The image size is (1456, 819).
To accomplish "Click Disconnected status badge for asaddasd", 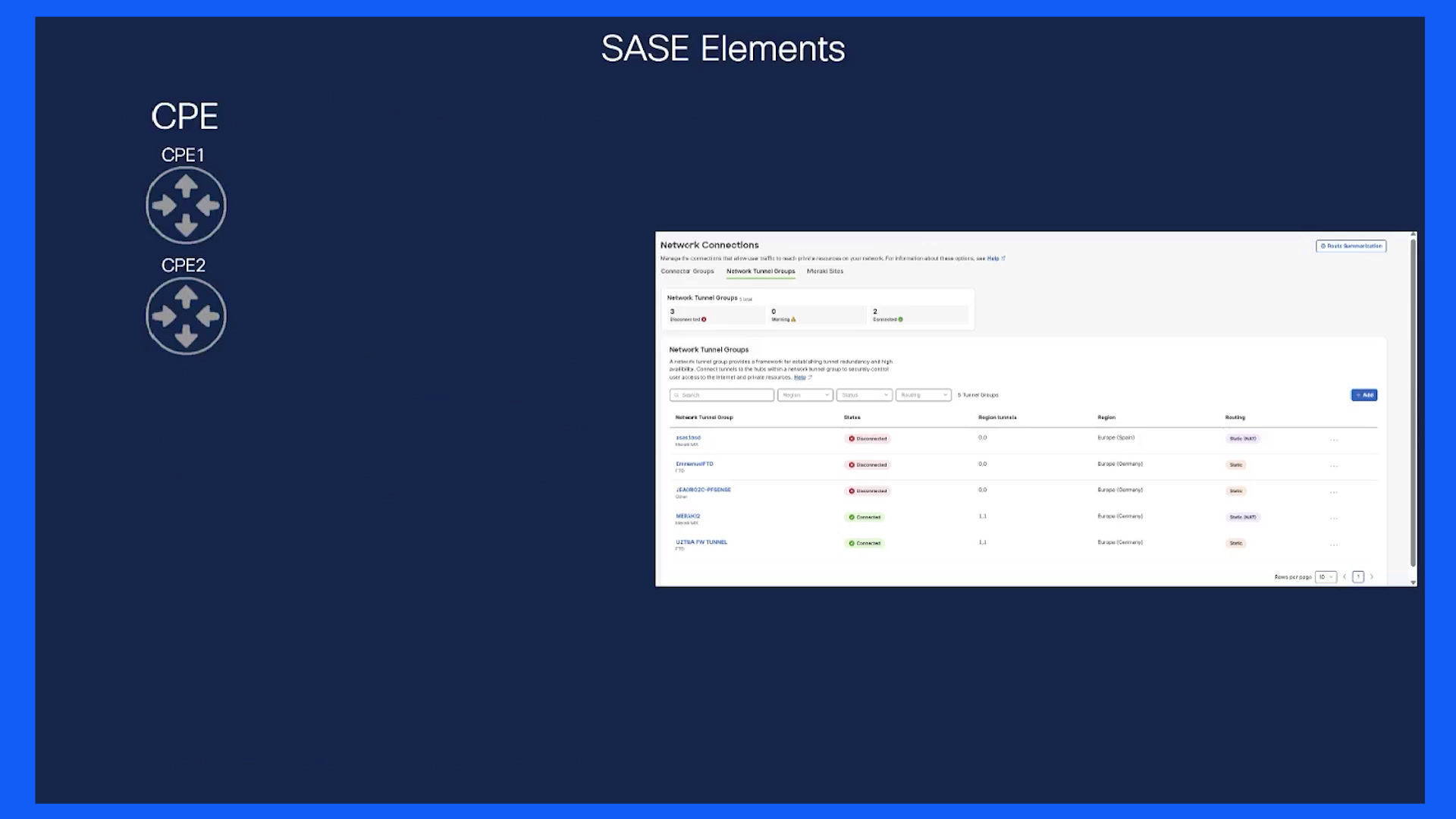I will coord(868,439).
